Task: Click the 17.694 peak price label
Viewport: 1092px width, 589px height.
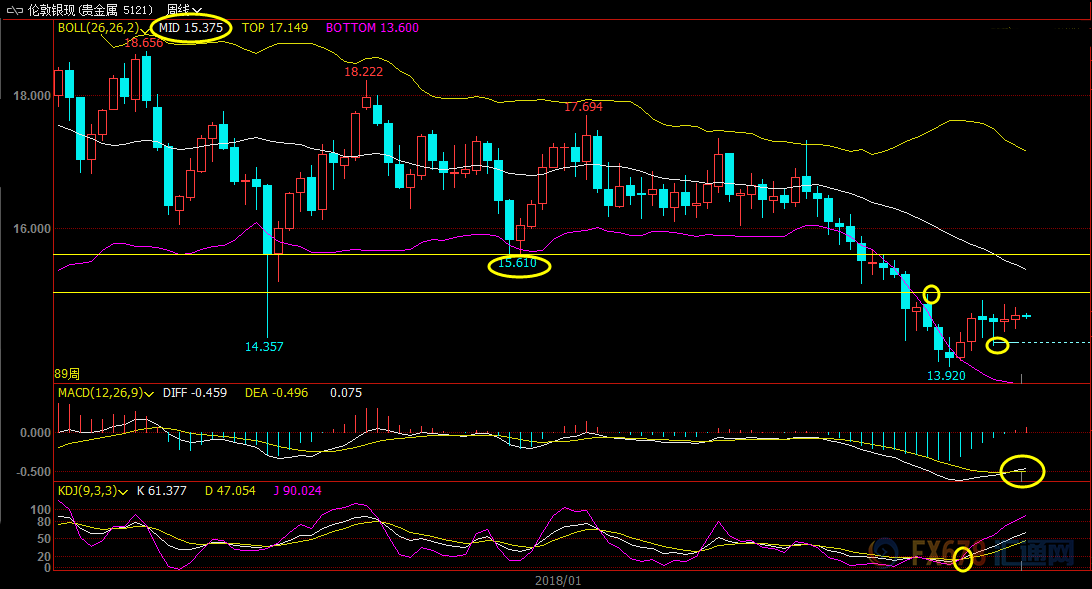Action: pos(583,107)
